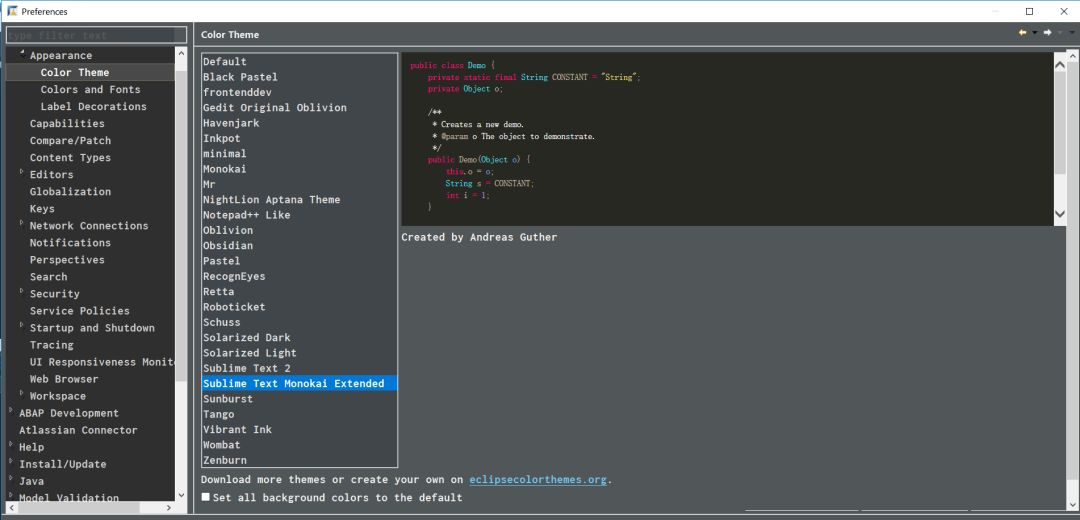Click the back navigation arrow icon
Image resolution: width=1080 pixels, height=520 pixels.
(x=1022, y=33)
